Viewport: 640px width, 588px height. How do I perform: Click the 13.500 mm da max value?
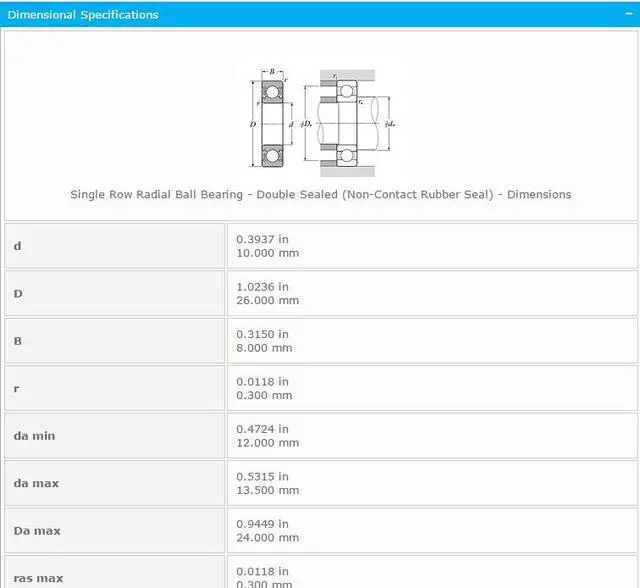(267, 490)
